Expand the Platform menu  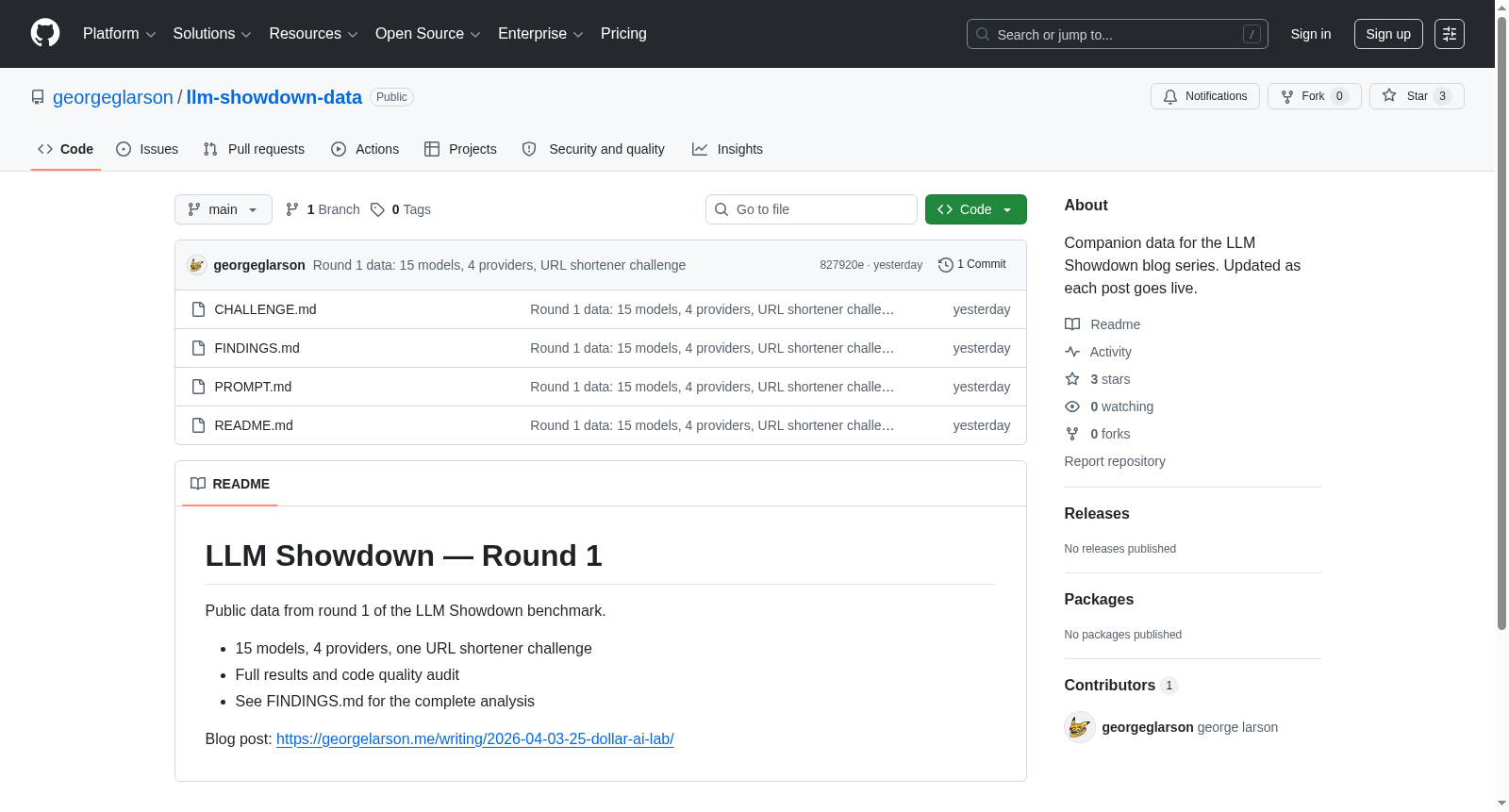click(x=120, y=34)
